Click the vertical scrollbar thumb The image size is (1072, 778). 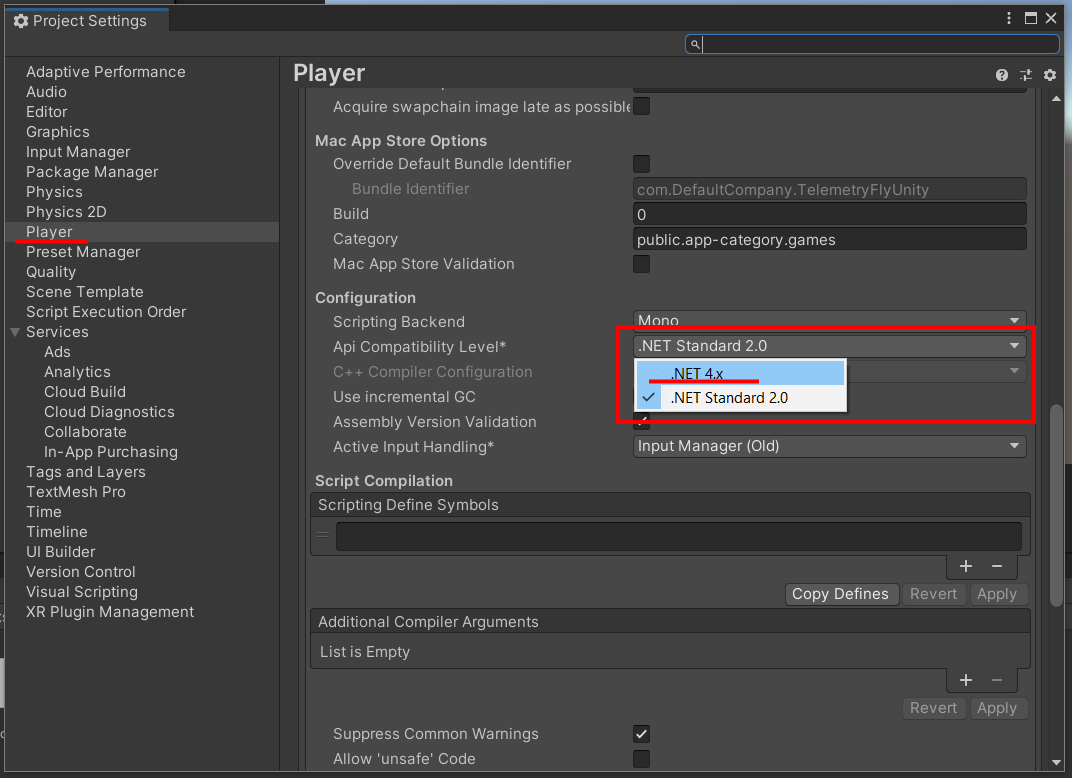pyautogui.click(x=1056, y=505)
